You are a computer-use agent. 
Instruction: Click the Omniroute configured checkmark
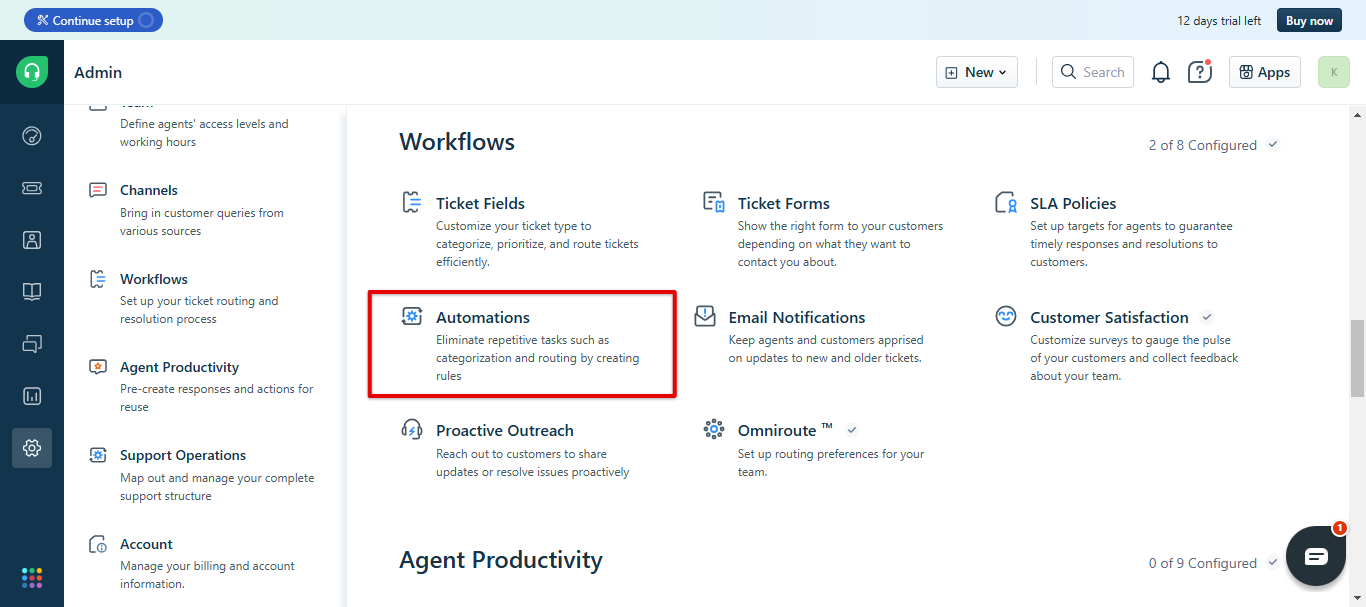pyautogui.click(x=852, y=430)
